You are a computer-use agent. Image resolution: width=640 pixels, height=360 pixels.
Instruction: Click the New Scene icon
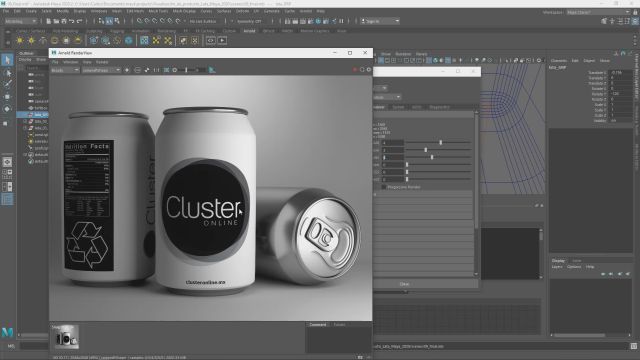tap(49, 21)
